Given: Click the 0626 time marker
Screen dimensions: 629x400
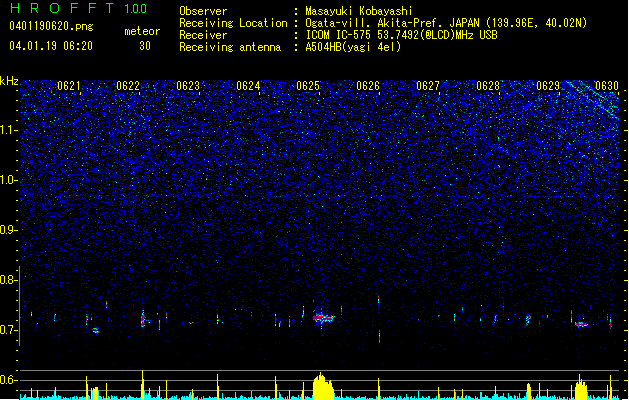Looking at the screenshot, I should click(368, 86).
